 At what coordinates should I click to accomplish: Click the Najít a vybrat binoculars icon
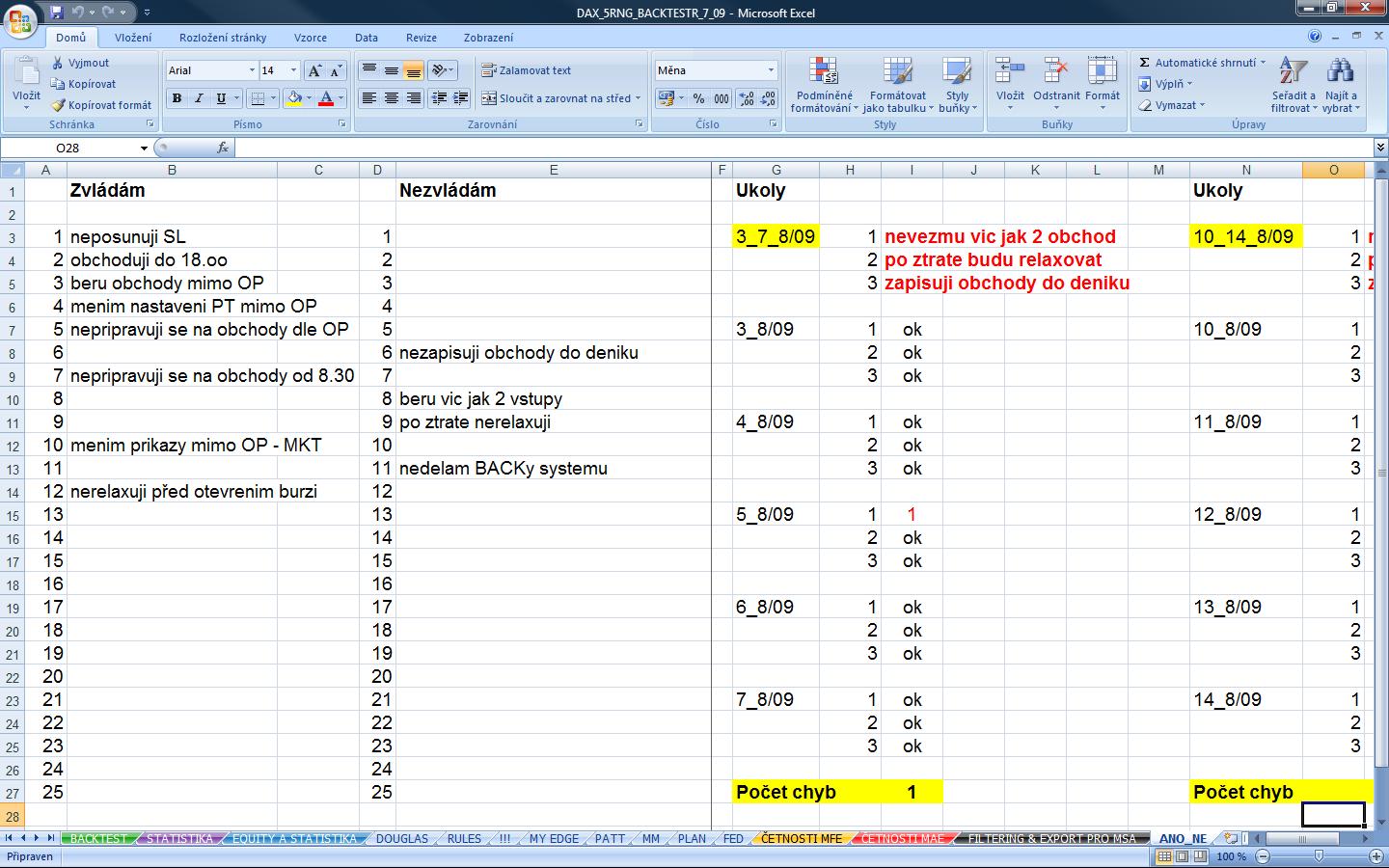click(1340, 85)
